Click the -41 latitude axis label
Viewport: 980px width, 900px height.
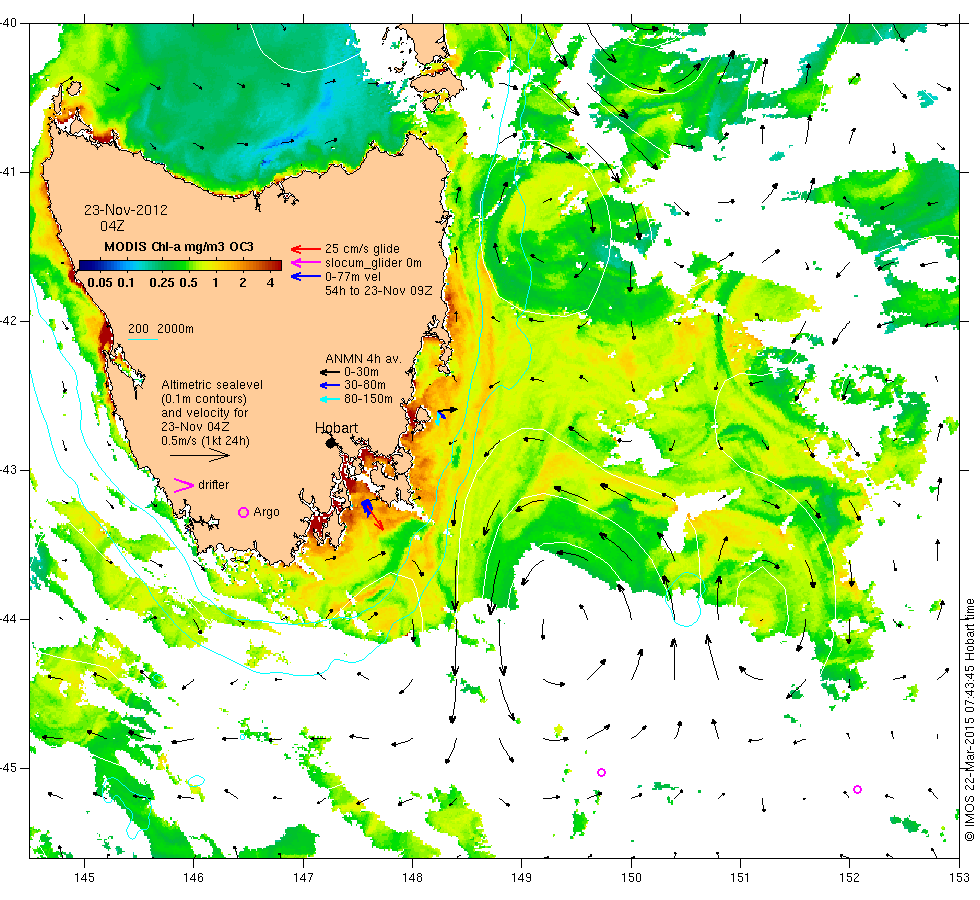(9, 172)
